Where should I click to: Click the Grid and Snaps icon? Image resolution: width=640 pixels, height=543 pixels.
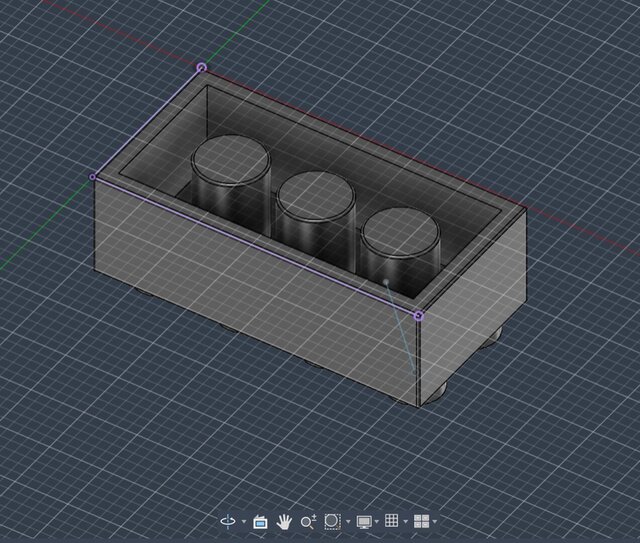391,521
